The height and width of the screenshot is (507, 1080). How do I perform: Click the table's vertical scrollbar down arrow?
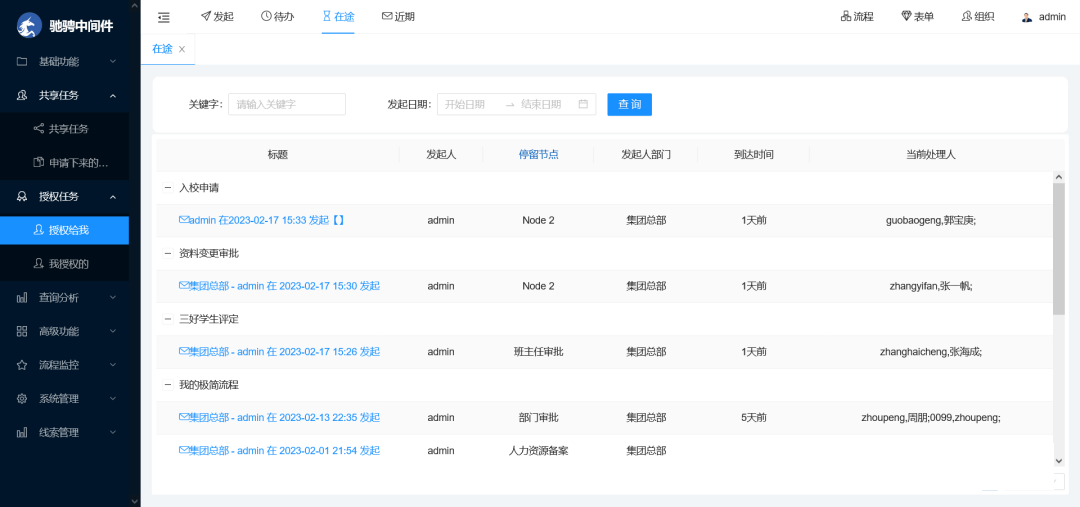click(x=1059, y=460)
